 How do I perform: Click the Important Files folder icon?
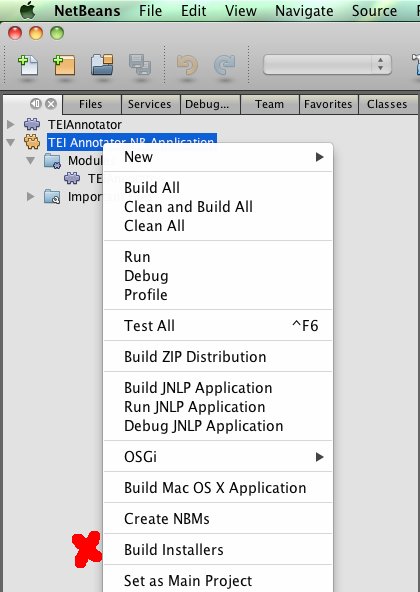point(52,197)
